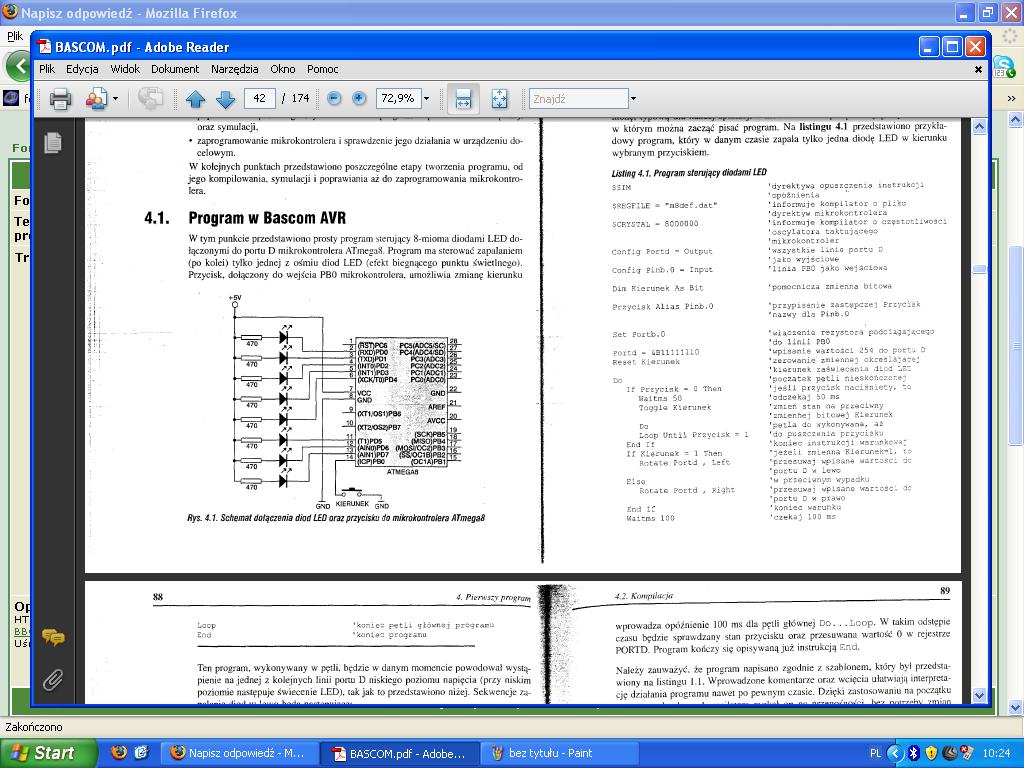Viewport: 1024px width, 768px height.
Task: Click the second quick launch icon
Action: point(141,753)
